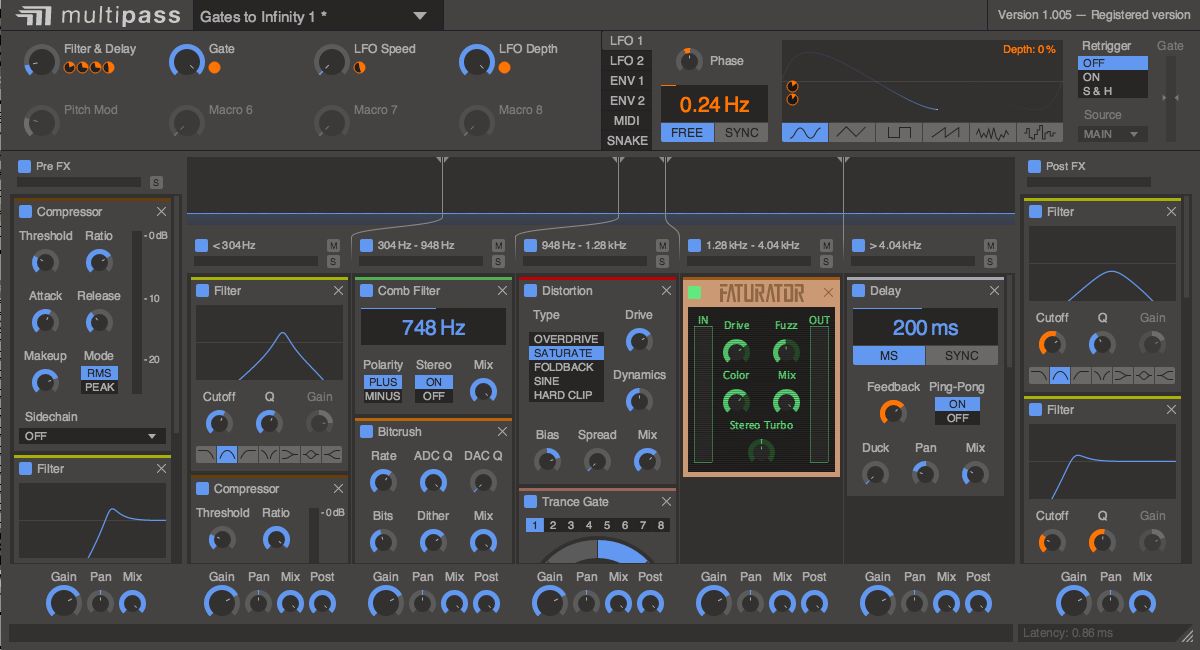Click the Comb Filter 748 Hz frequency display
The height and width of the screenshot is (650, 1200).
coord(433,327)
